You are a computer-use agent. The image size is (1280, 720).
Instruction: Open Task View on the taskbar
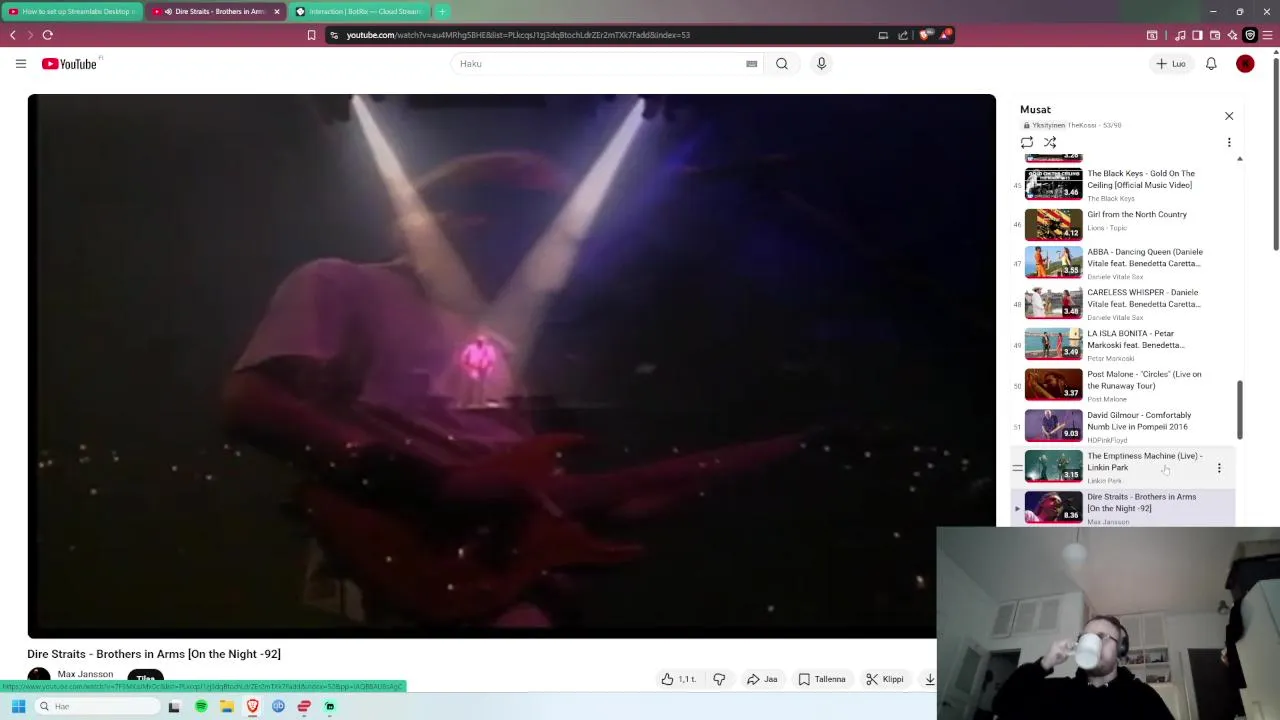(174, 706)
